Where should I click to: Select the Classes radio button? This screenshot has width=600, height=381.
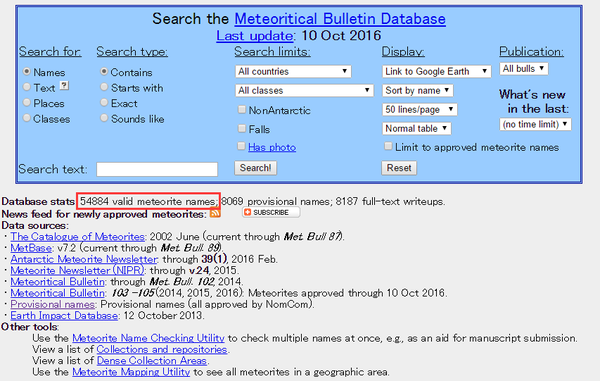(x=26, y=118)
